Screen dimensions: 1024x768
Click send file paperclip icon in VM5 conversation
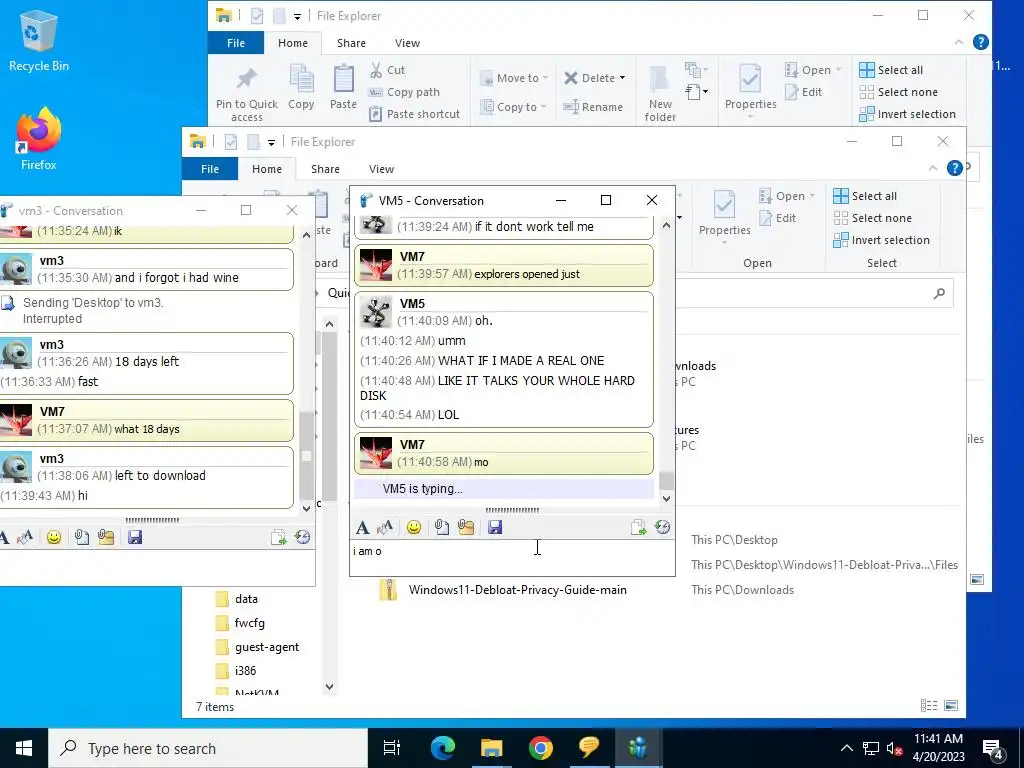[x=441, y=527]
